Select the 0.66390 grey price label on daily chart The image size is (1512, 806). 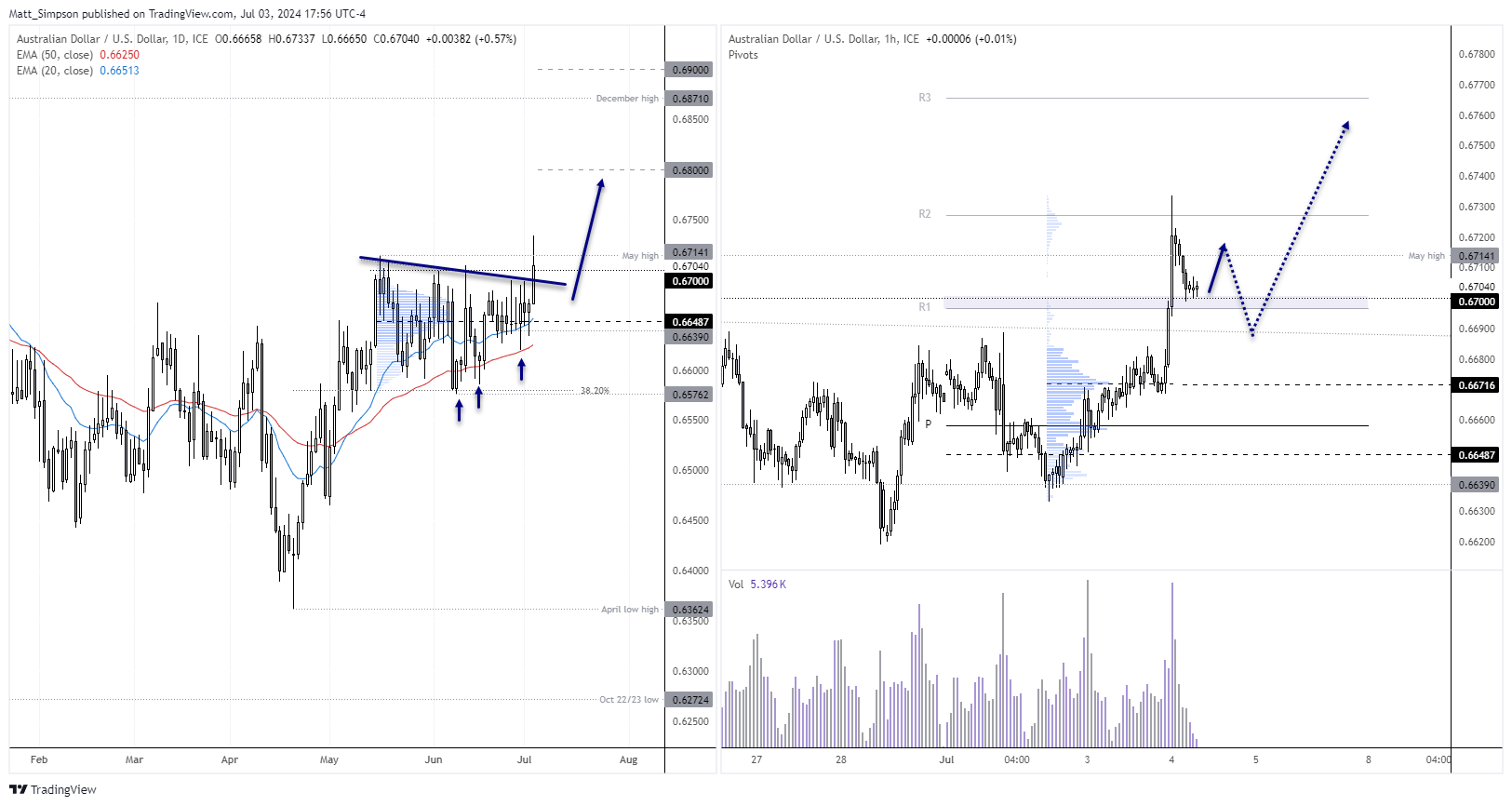[690, 337]
